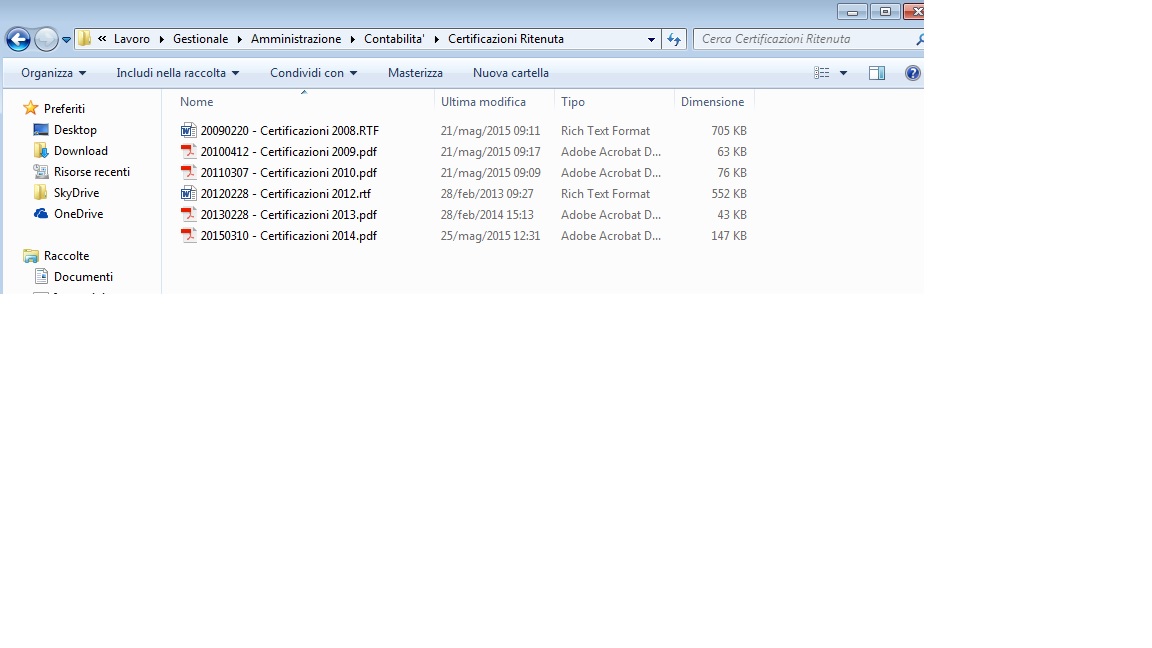Select the 20100412 Certificazioni 2009 PDF icon
Viewport: 1152px width, 648px height.
[x=188, y=152]
